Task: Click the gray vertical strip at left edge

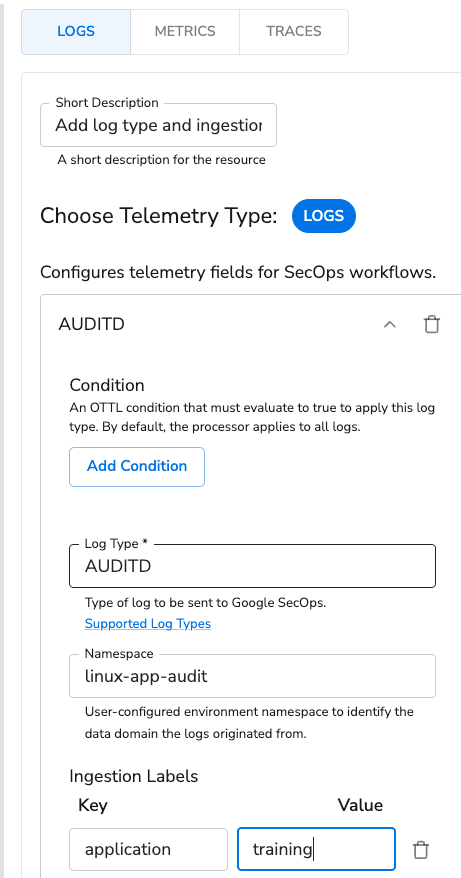Action: tap(2, 439)
